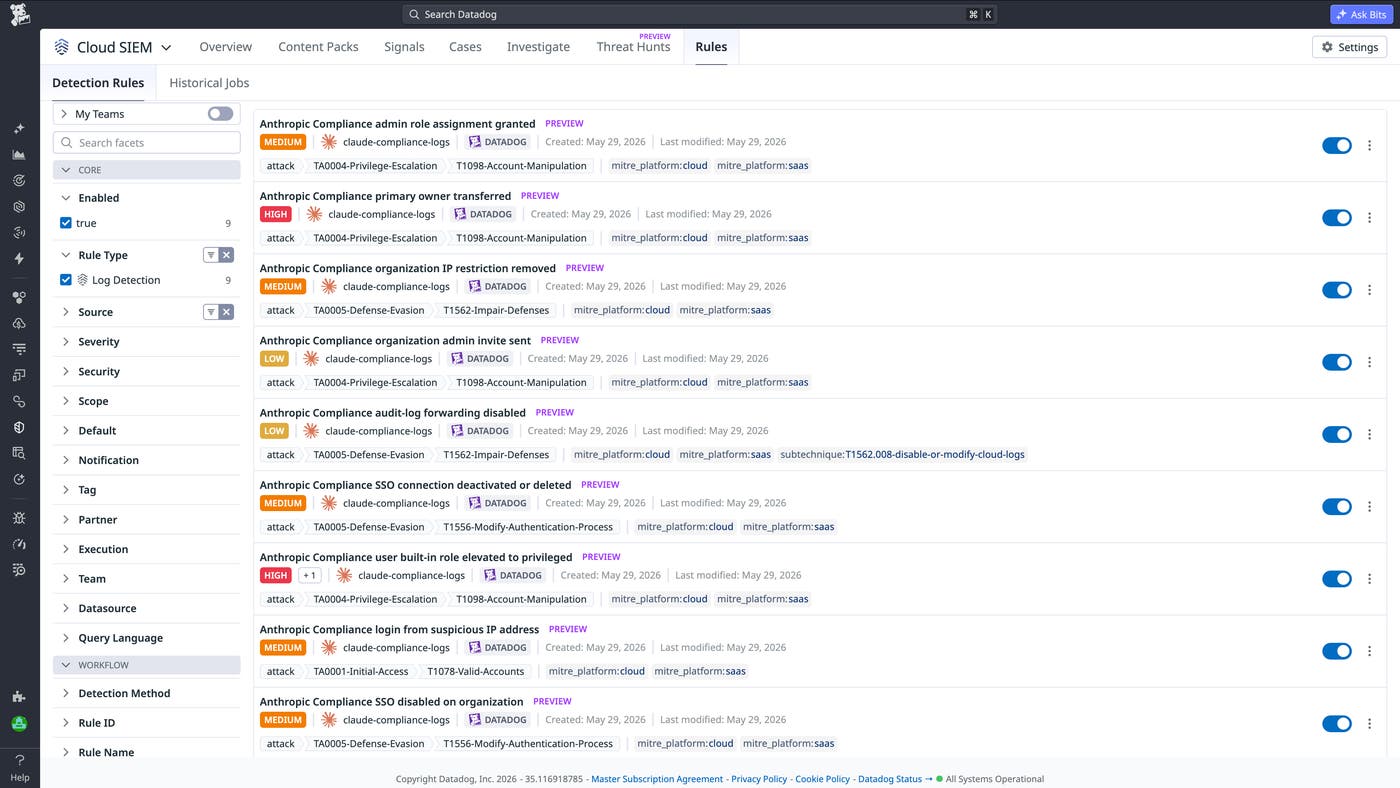Screen dimensions: 1400x788
Task: Disable the organization admin invite sent rule
Action: (x=1337, y=362)
